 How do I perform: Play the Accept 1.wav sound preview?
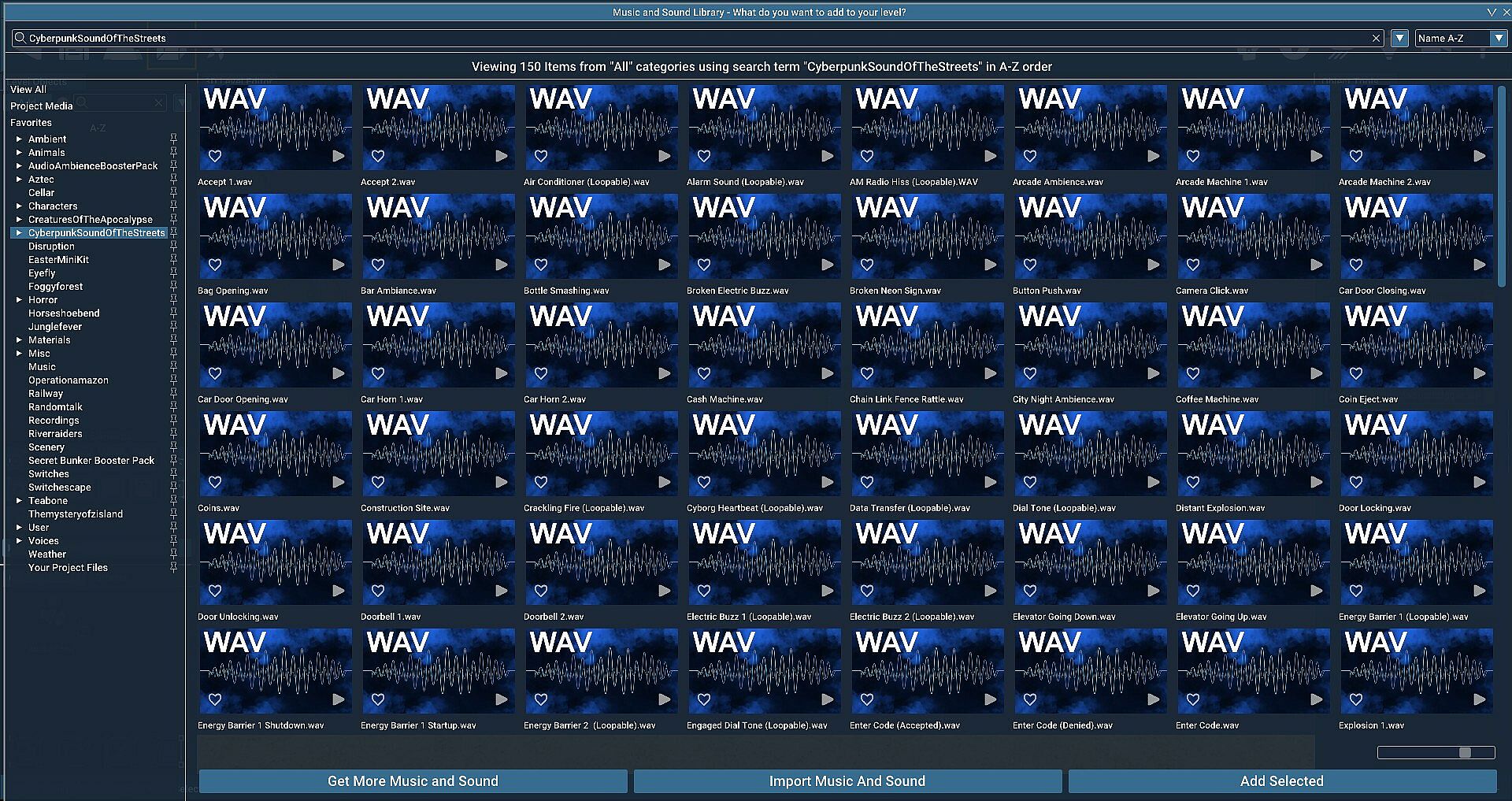click(x=339, y=156)
